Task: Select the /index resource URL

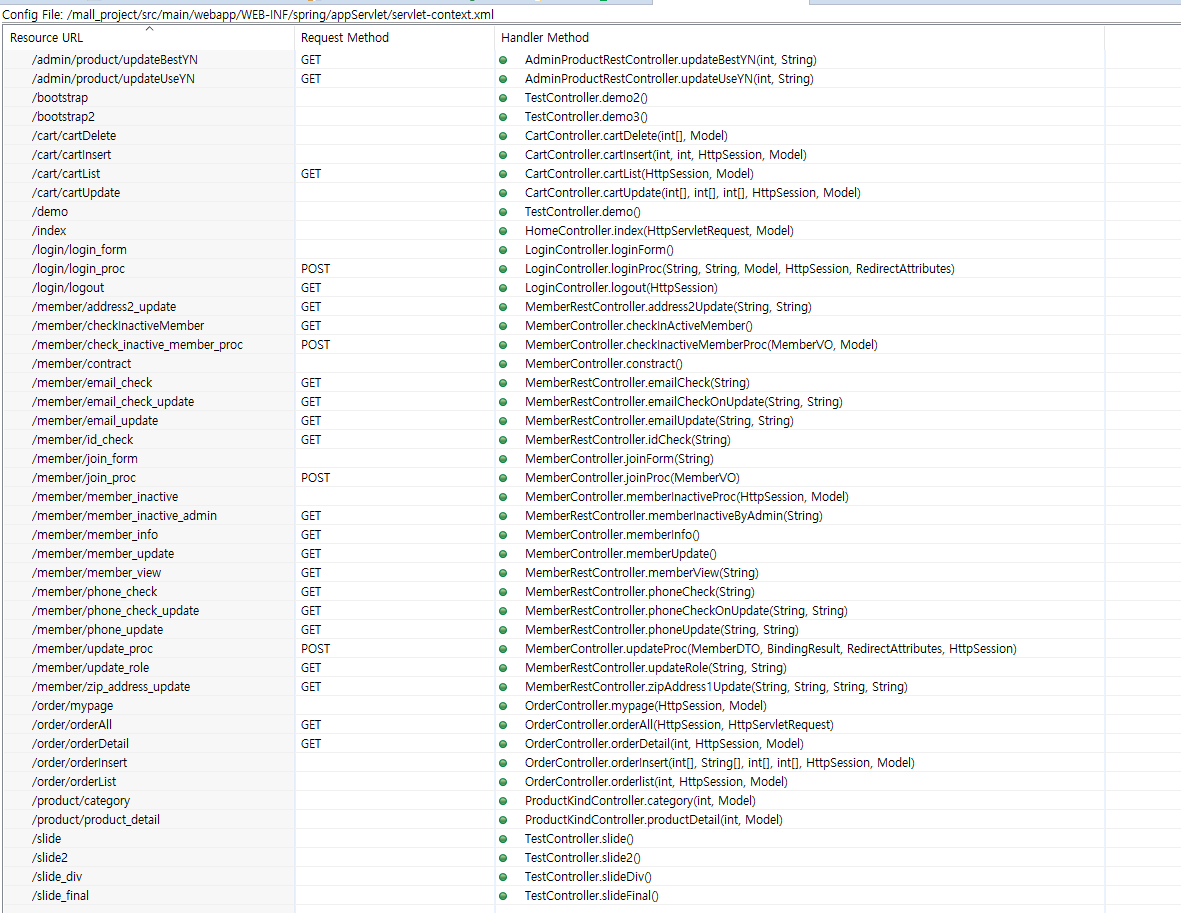Action: (x=49, y=231)
